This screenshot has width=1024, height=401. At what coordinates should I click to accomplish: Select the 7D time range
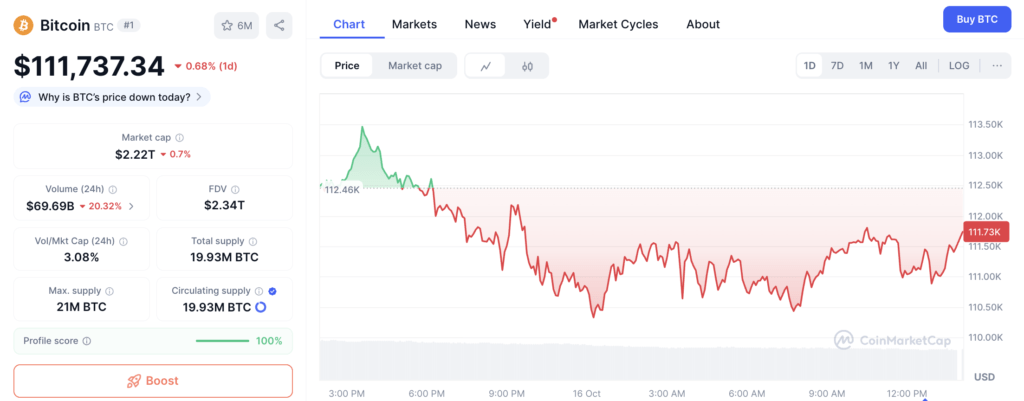coord(837,66)
